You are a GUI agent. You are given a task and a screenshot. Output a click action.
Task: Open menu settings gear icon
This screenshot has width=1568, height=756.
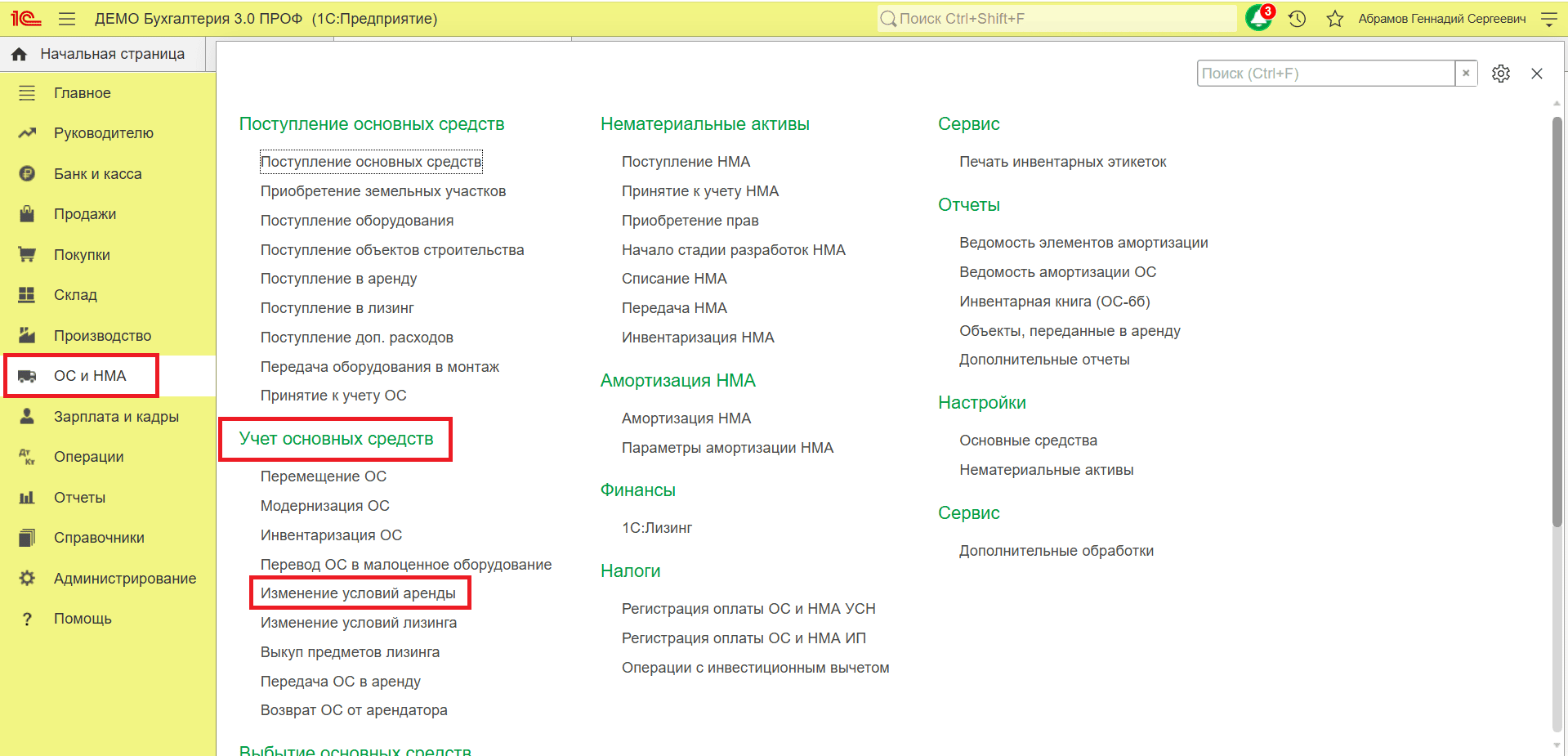tap(1500, 74)
